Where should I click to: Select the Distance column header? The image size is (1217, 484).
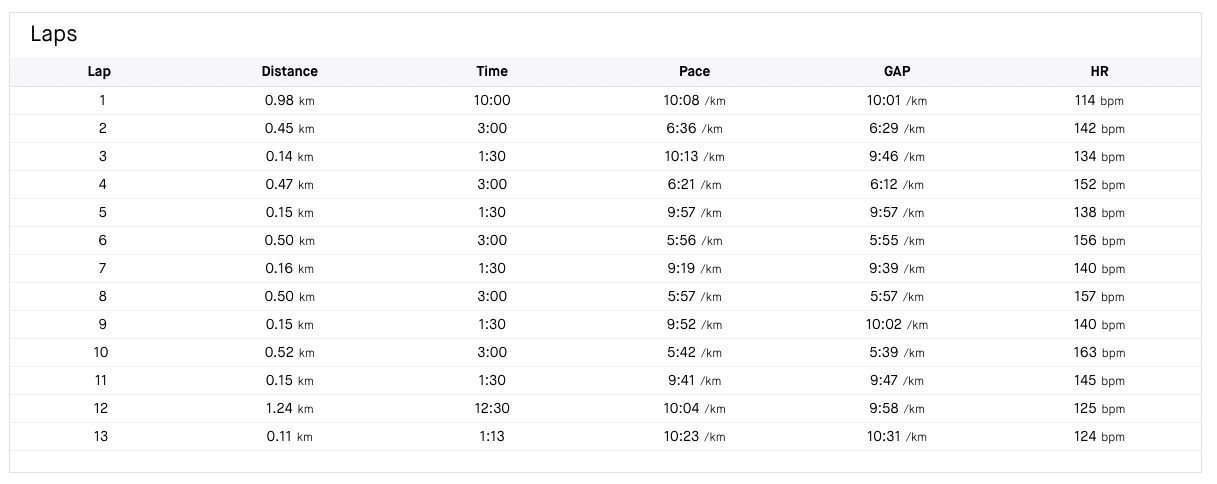pyautogui.click(x=290, y=72)
